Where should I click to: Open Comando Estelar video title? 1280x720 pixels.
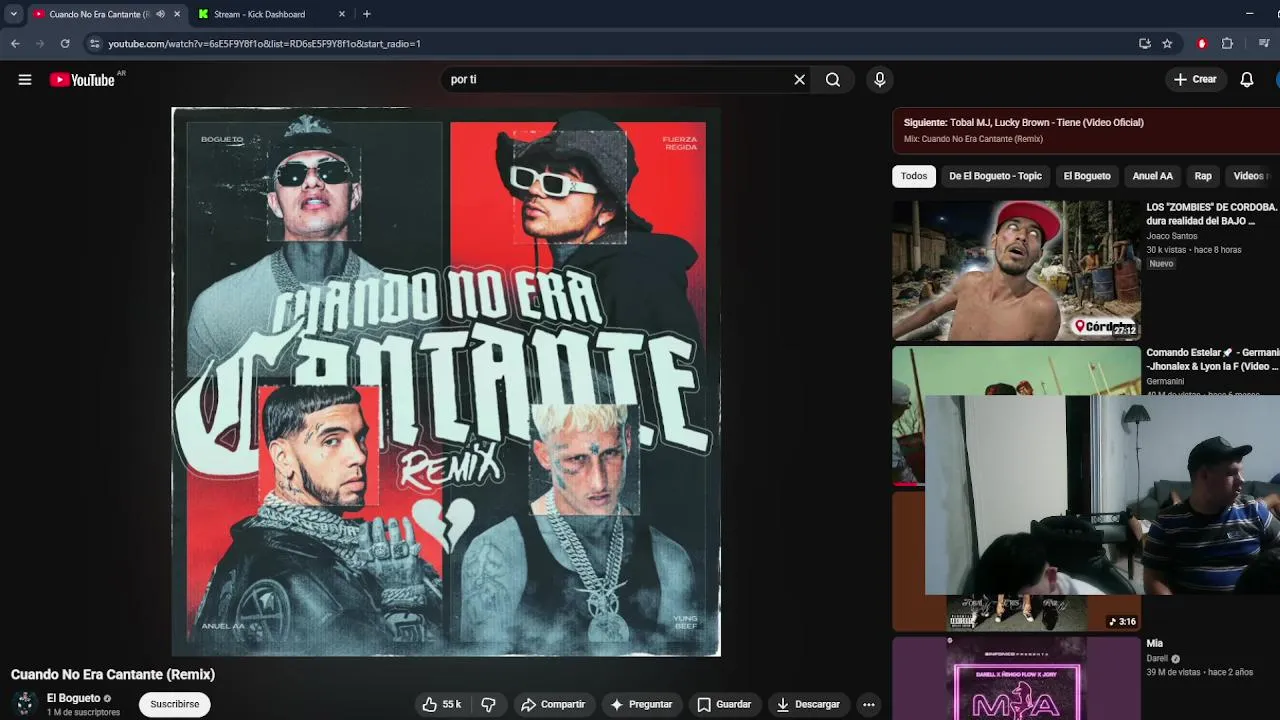pos(1212,360)
